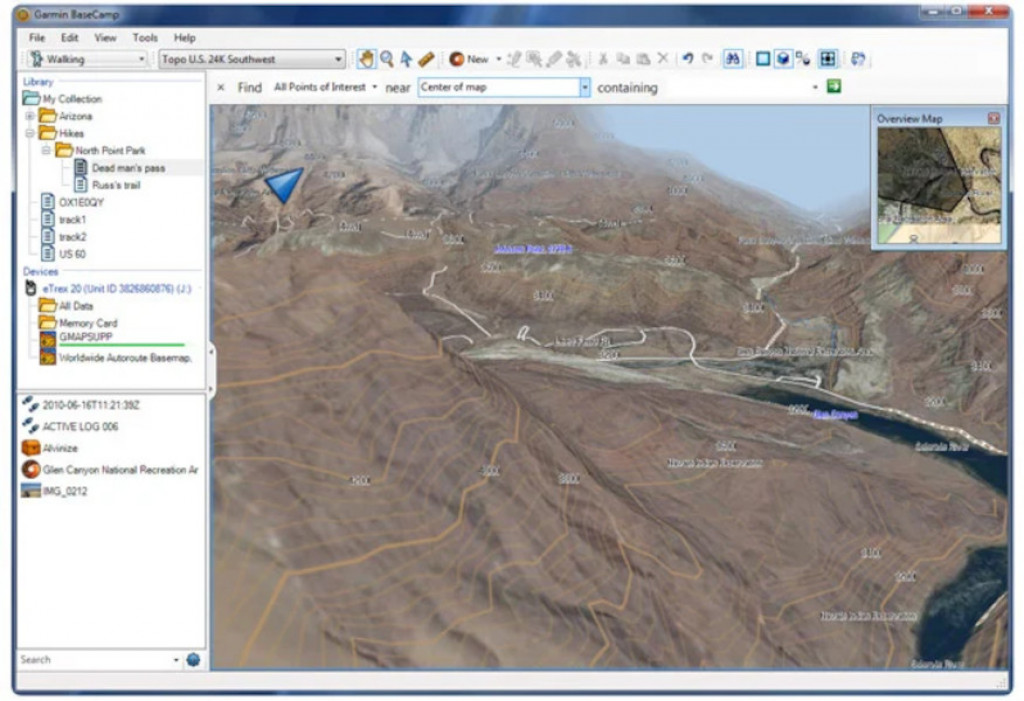Click the New item button

pos(469,59)
